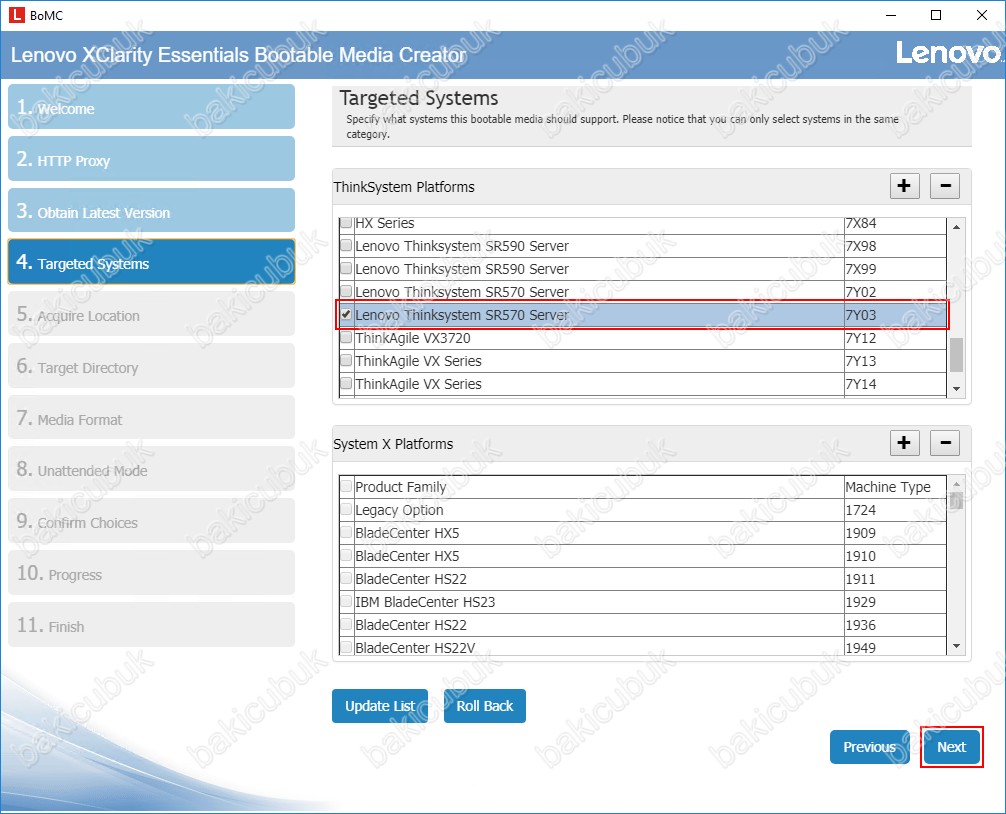Viewport: 1006px width, 814px height.
Task: Click the System X list scroll down arrow
Action: [956, 646]
